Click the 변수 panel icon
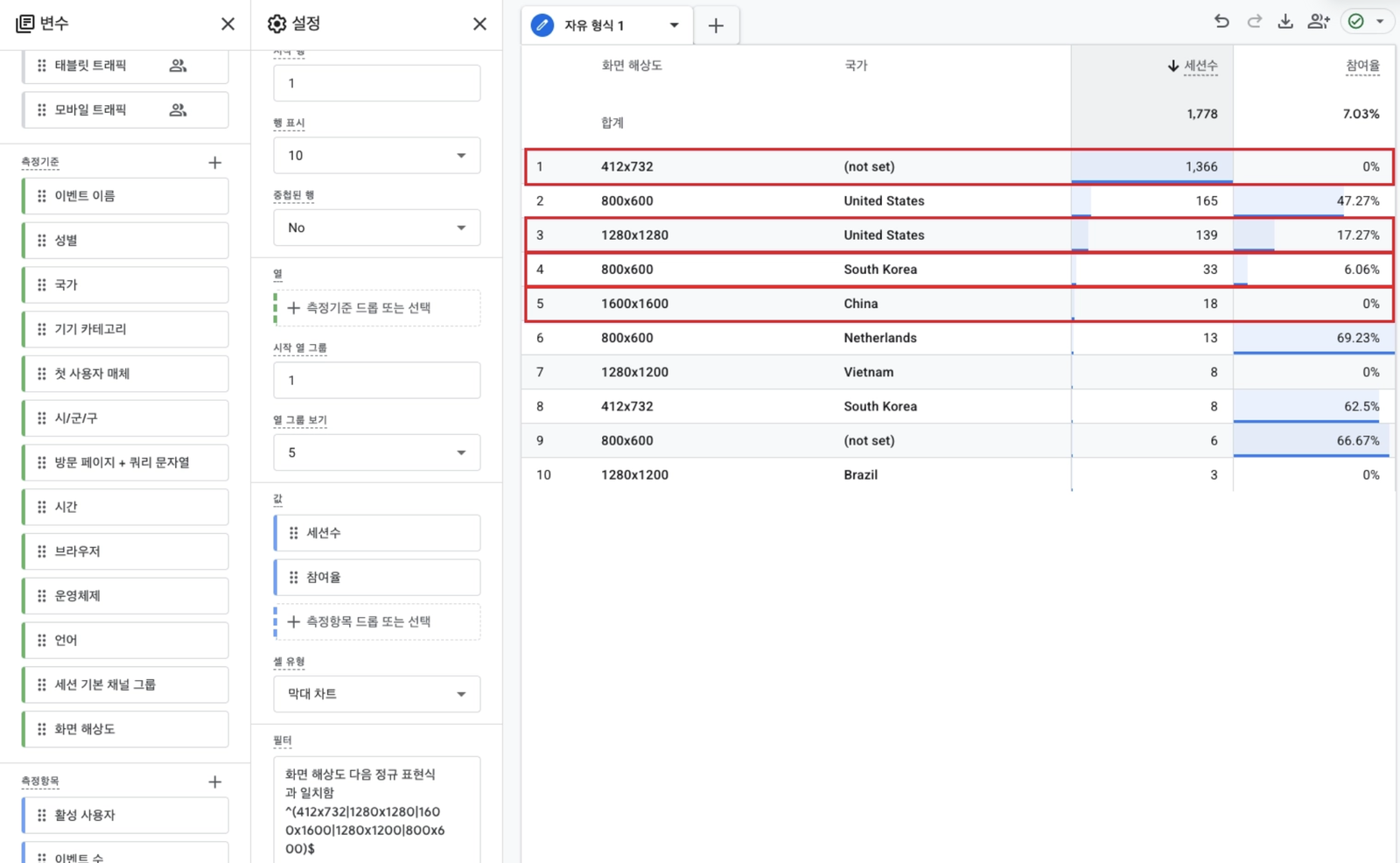This screenshot has width=1400, height=863. (25, 24)
